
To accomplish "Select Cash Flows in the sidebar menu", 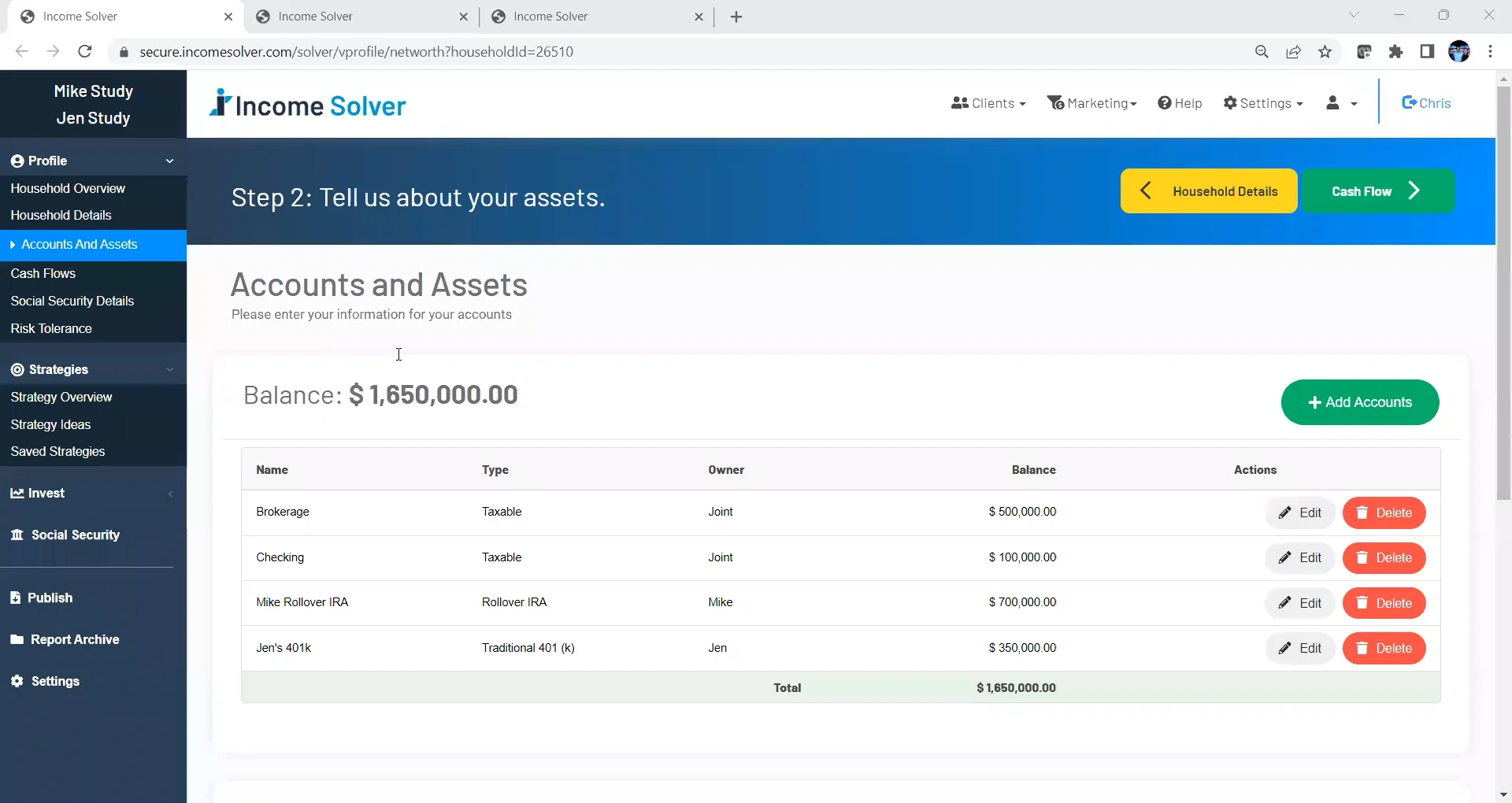I will pos(43,273).
